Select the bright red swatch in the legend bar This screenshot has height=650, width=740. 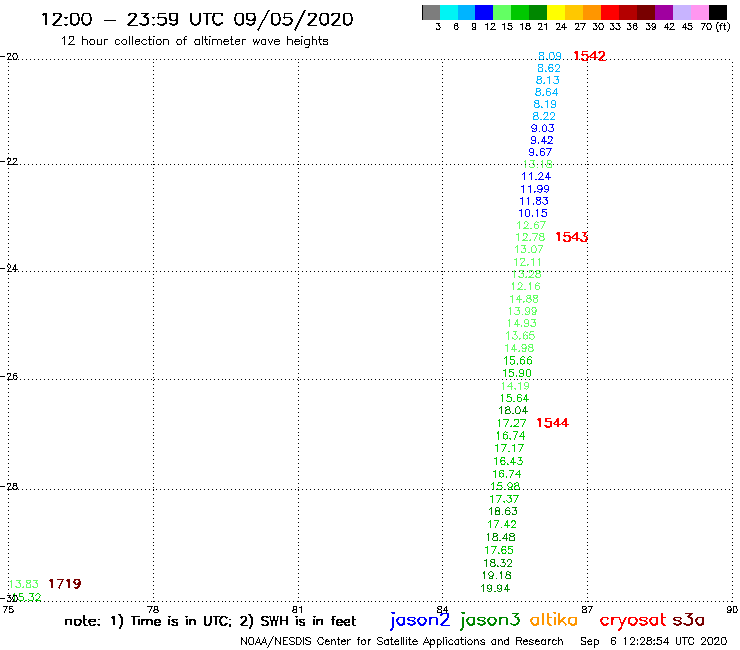pos(610,12)
